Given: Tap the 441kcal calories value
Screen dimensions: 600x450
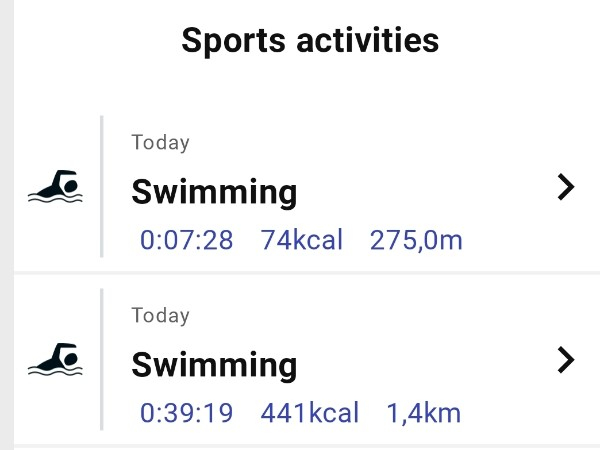Looking at the screenshot, I should [310, 413].
